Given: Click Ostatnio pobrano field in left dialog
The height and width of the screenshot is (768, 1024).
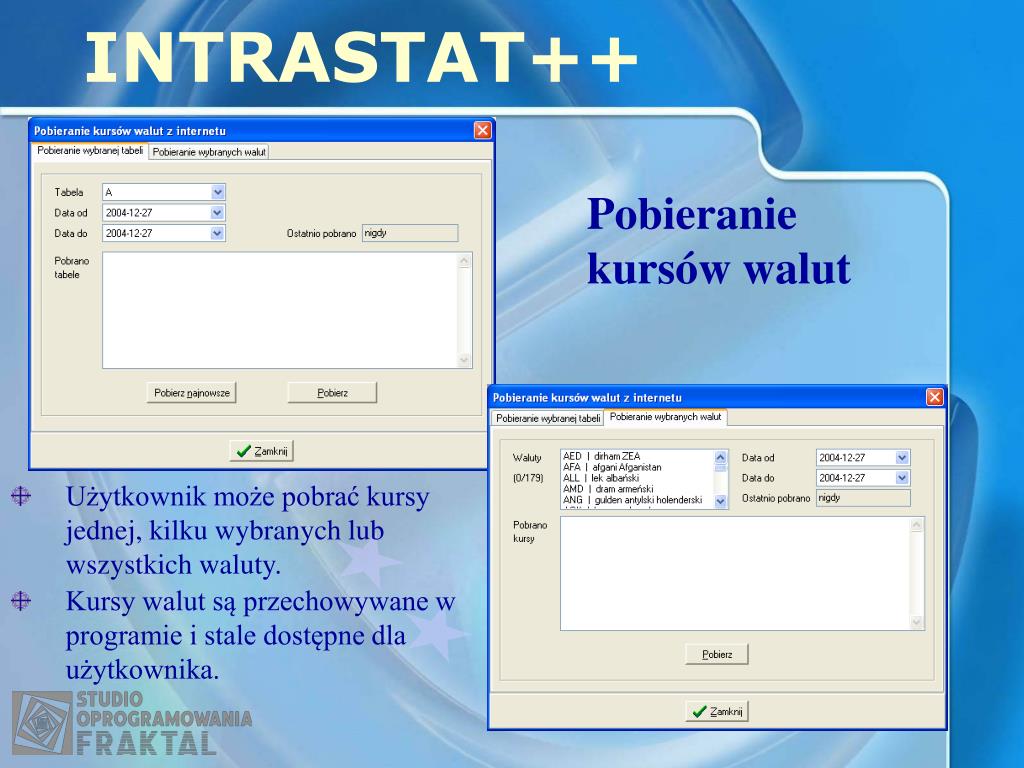Looking at the screenshot, I should pyautogui.click(x=410, y=233).
